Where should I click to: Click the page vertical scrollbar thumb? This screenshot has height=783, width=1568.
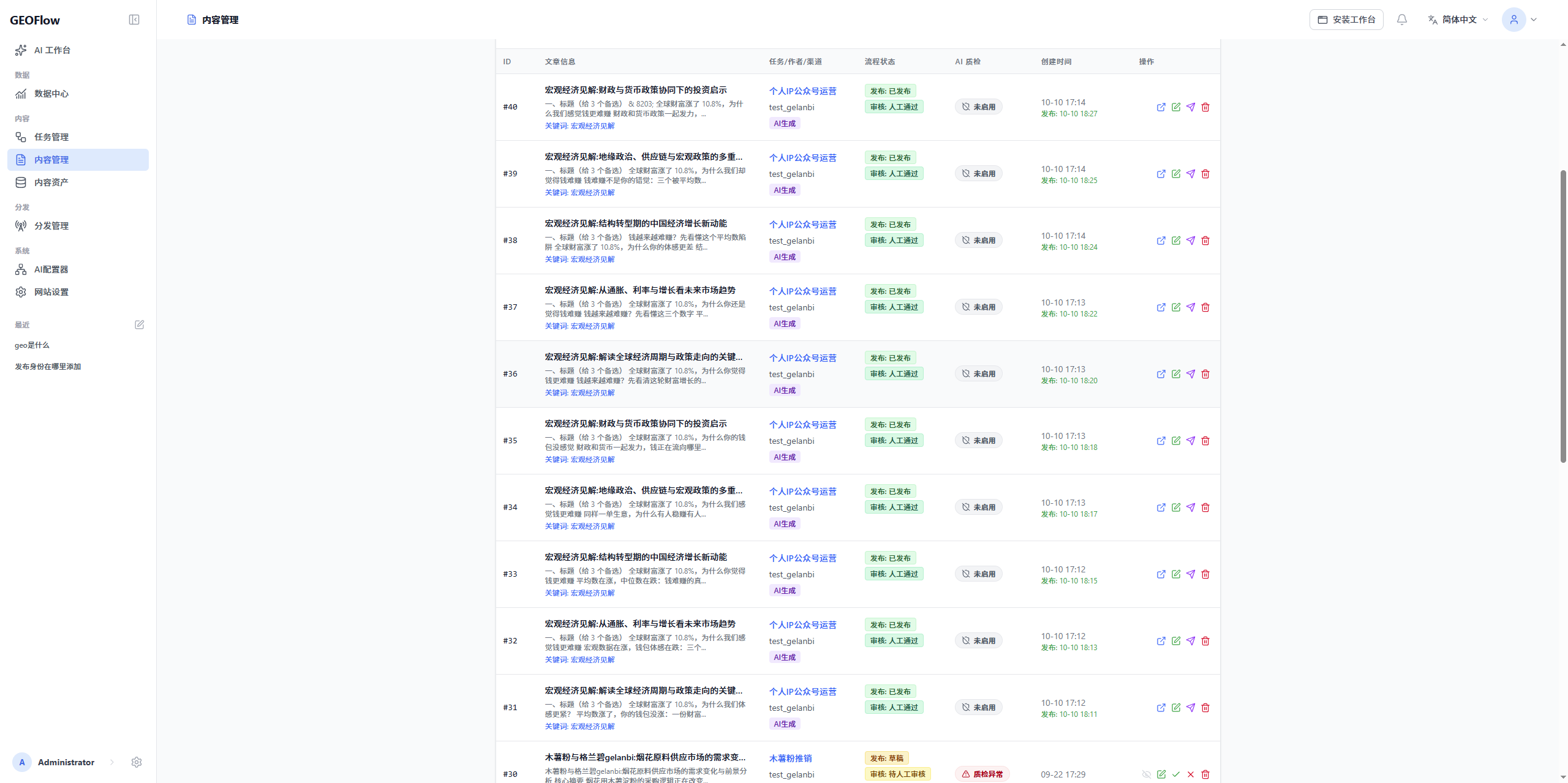[1562, 316]
